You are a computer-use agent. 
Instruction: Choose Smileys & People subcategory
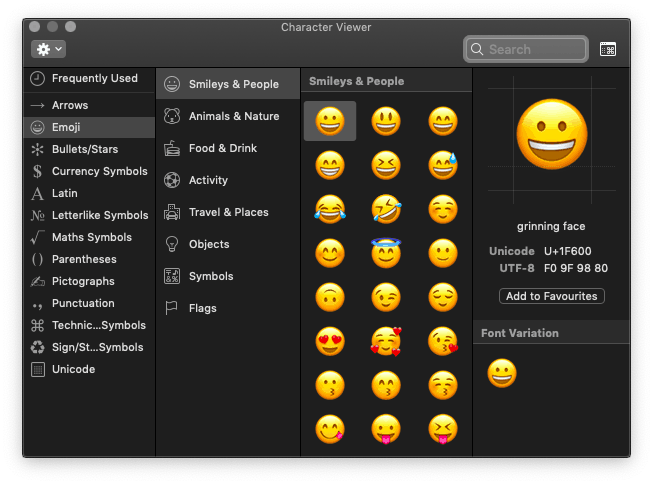click(228, 84)
